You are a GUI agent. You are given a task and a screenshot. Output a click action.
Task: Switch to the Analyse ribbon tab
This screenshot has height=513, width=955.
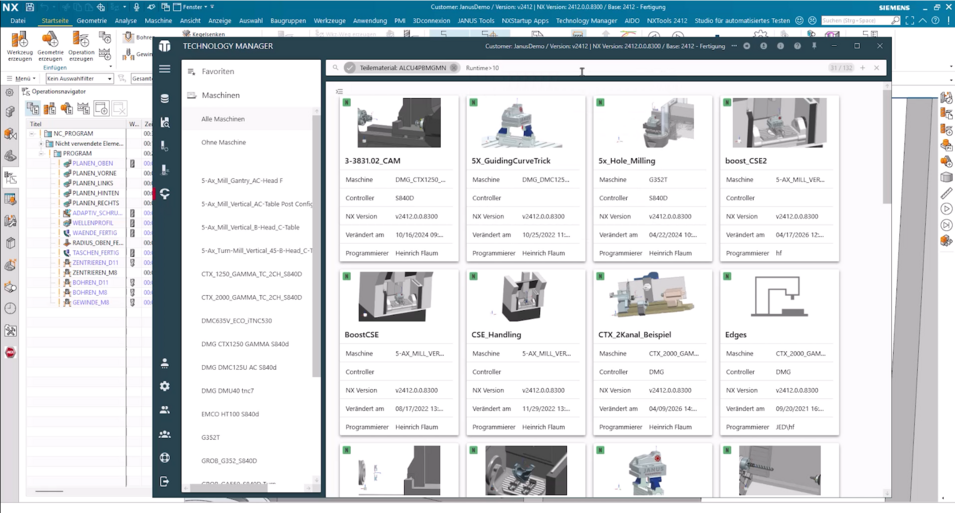(x=125, y=21)
